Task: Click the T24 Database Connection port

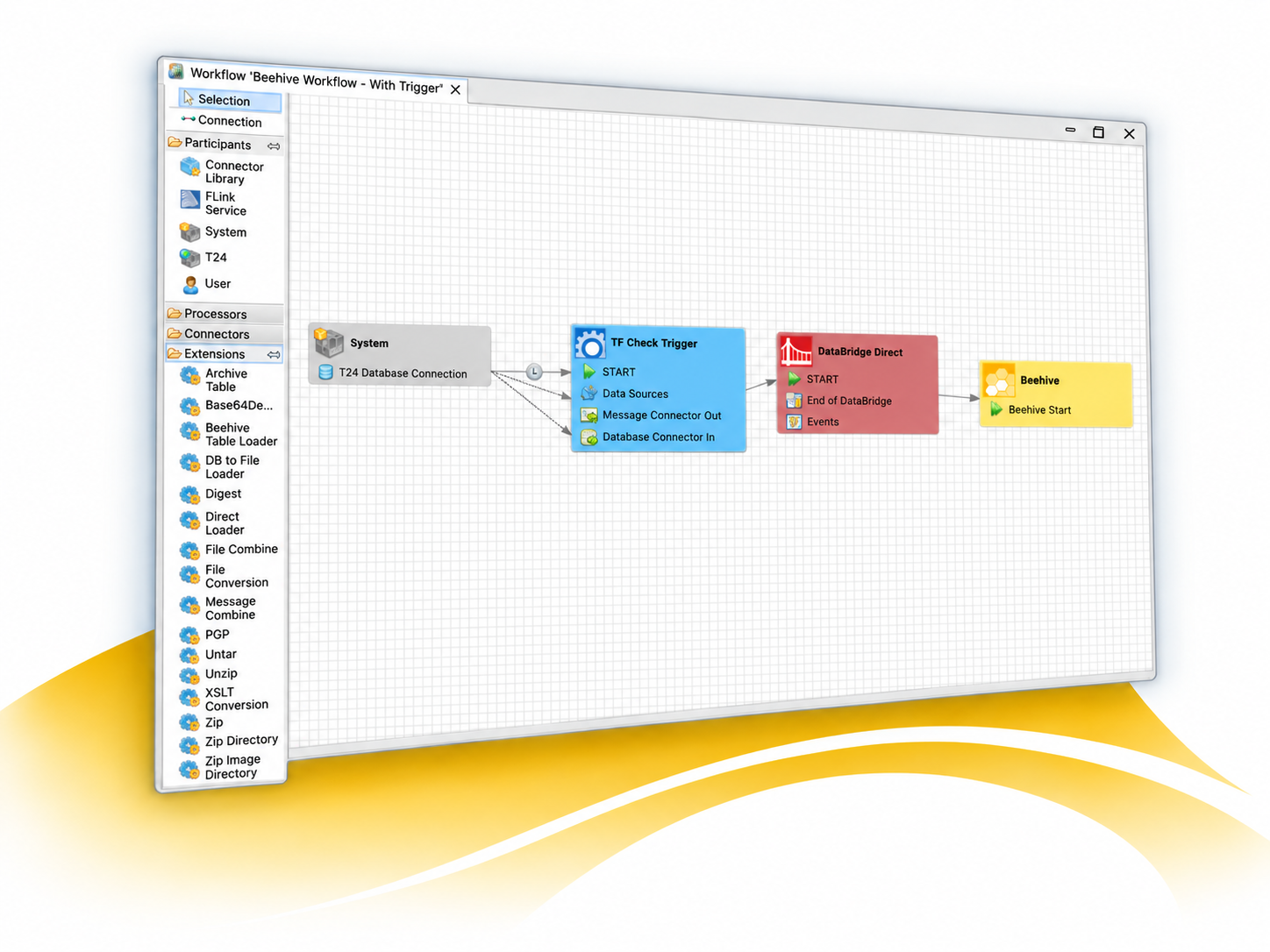Action: [x=392, y=373]
